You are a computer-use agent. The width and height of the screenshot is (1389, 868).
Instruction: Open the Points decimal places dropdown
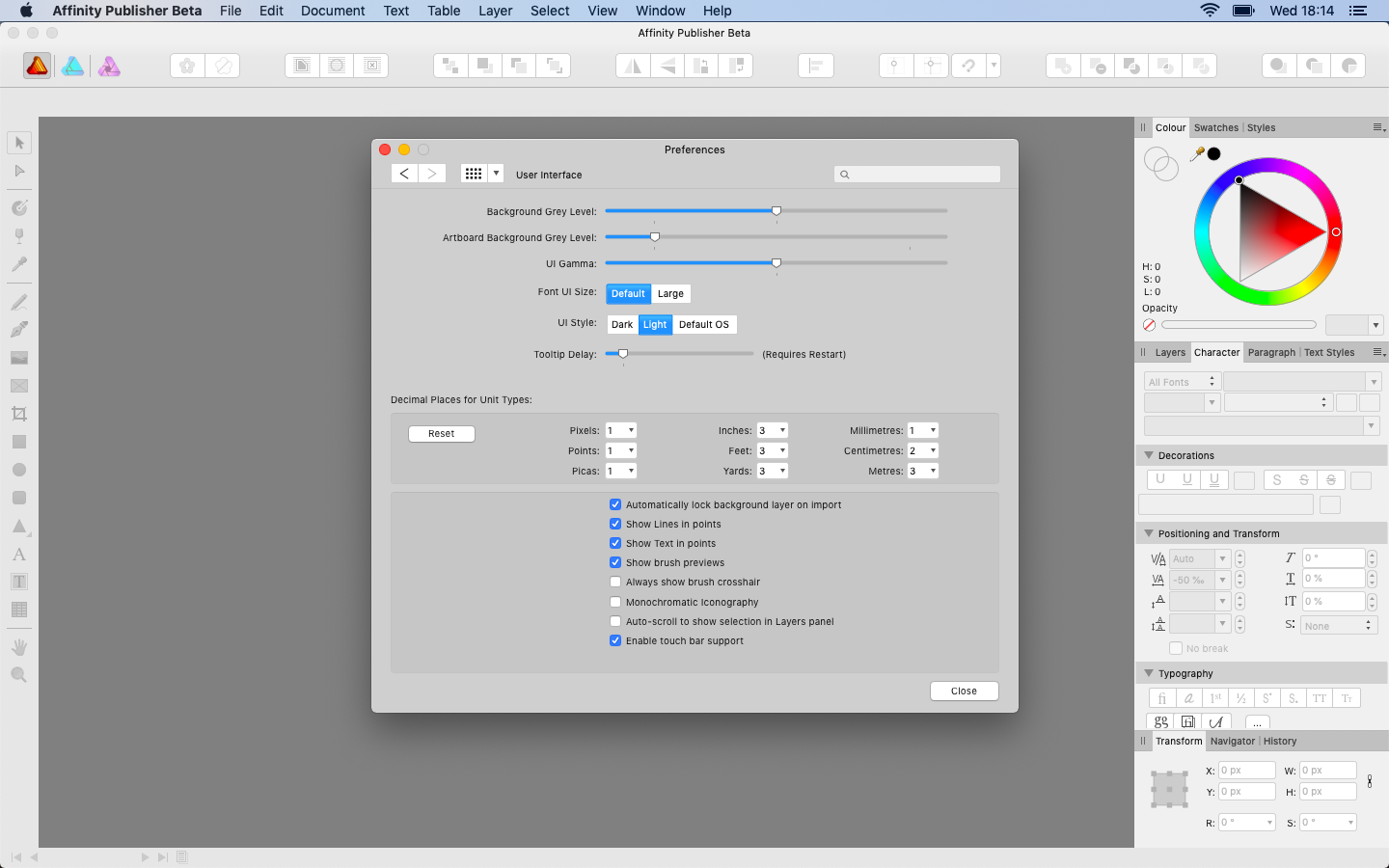click(x=620, y=450)
